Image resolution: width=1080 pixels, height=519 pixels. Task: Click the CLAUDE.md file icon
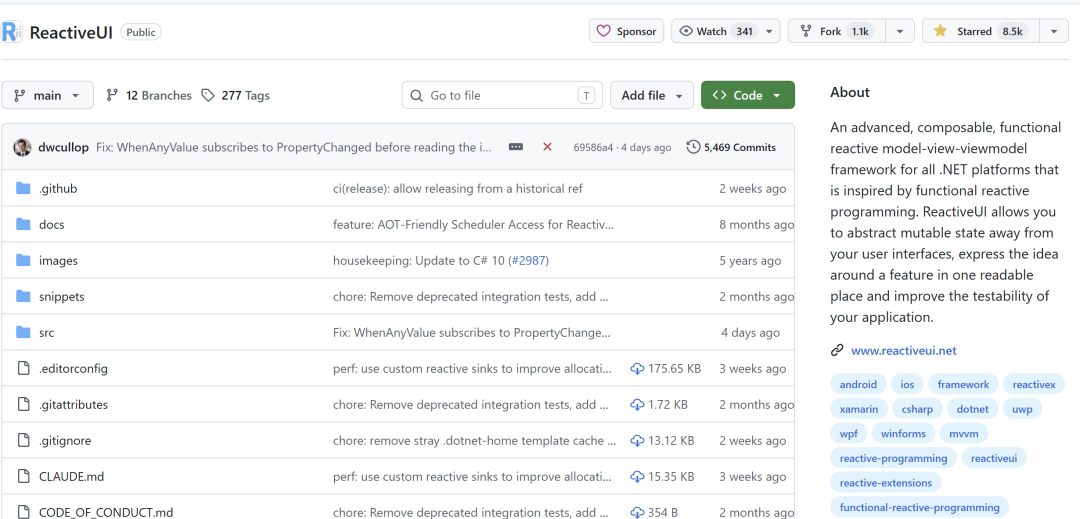(24, 476)
